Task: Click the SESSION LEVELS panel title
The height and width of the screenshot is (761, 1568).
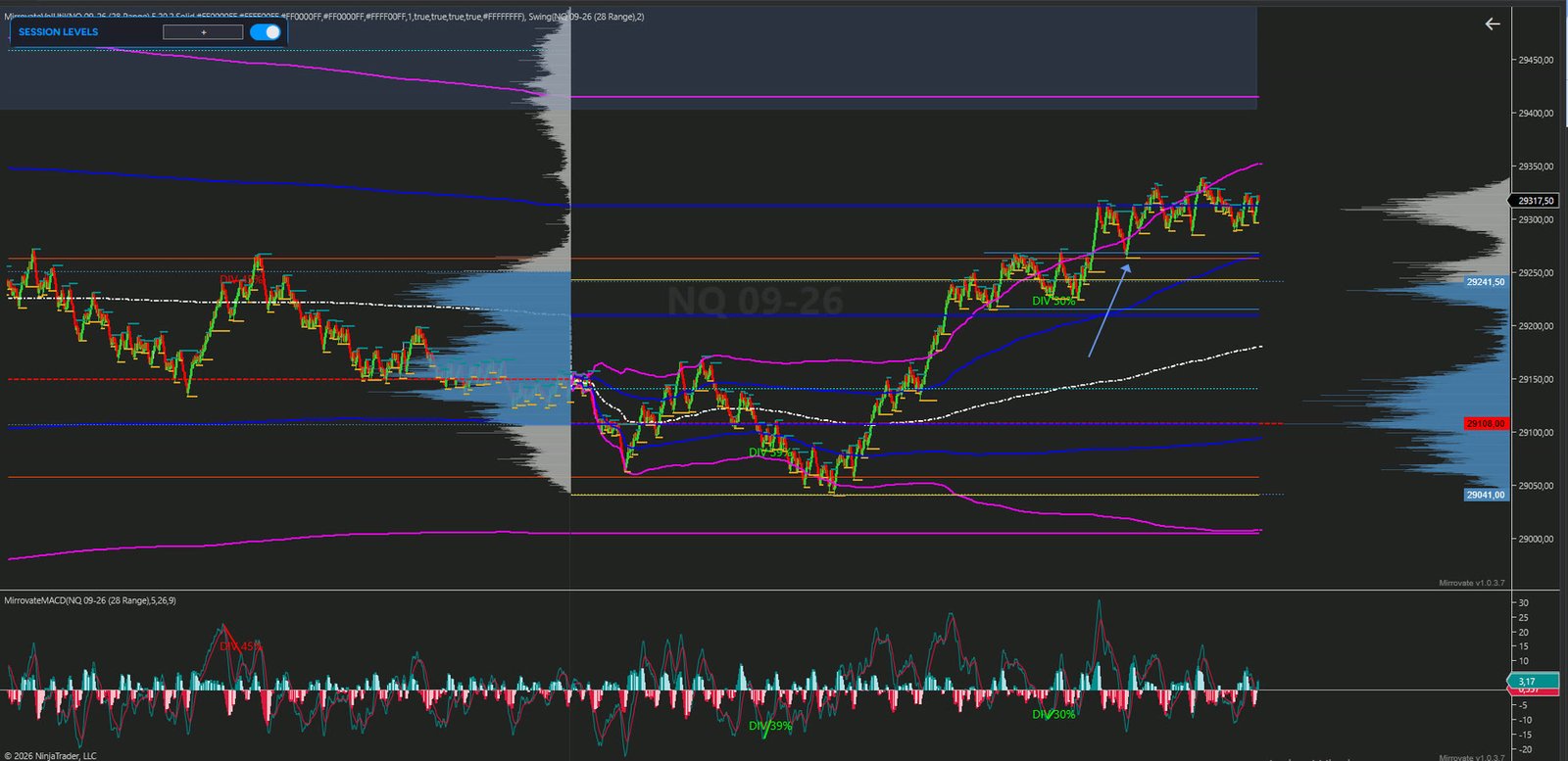Action: (x=58, y=32)
